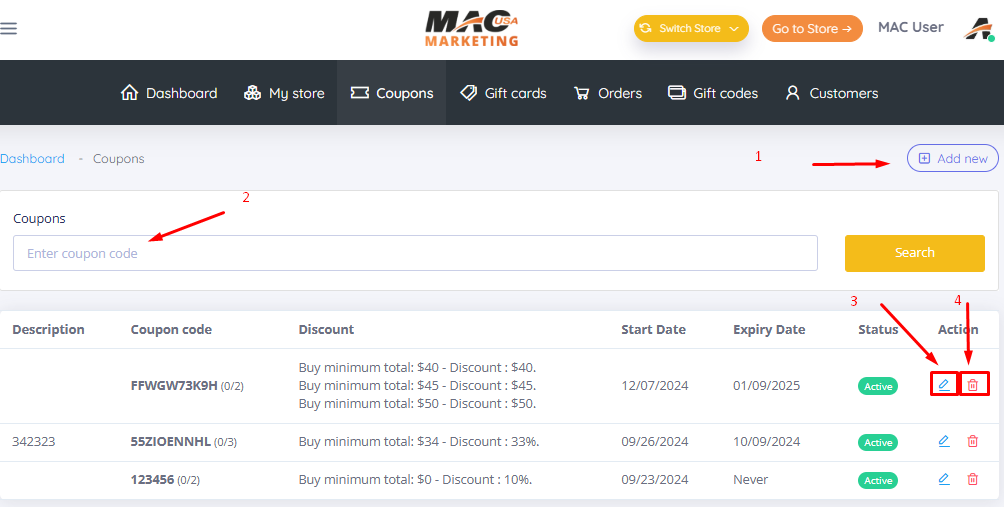Open the hamburger sidebar menu

[x=9, y=28]
